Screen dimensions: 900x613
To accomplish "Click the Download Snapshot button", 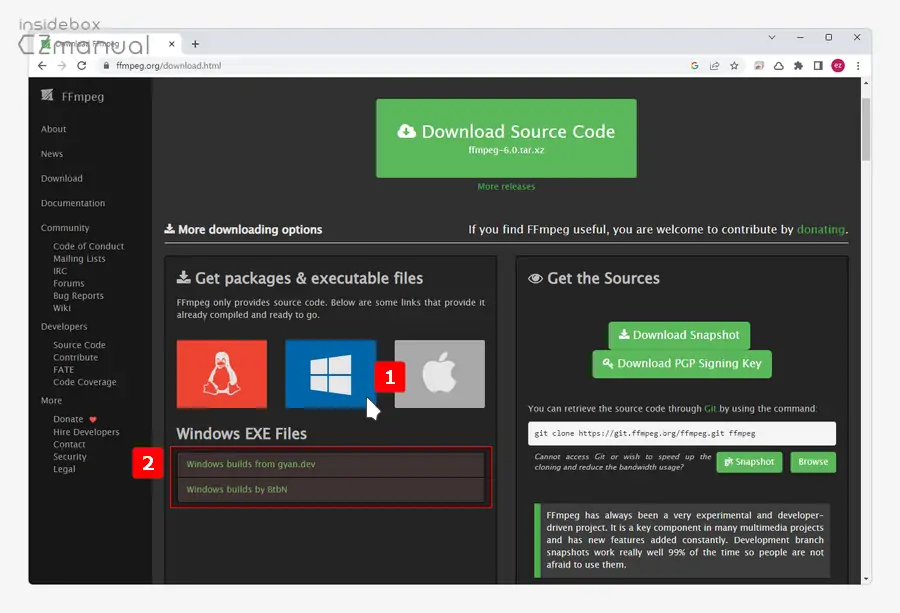I will coord(679,335).
